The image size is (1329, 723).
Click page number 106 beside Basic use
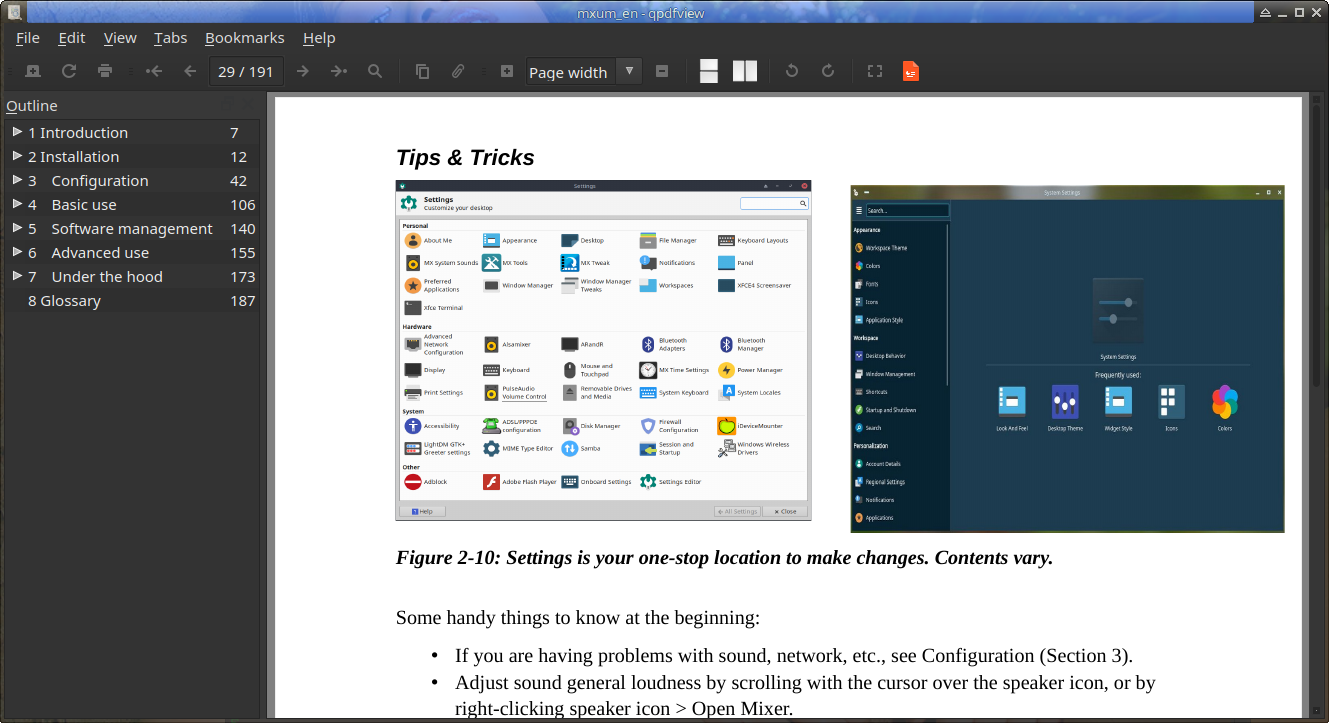243,205
